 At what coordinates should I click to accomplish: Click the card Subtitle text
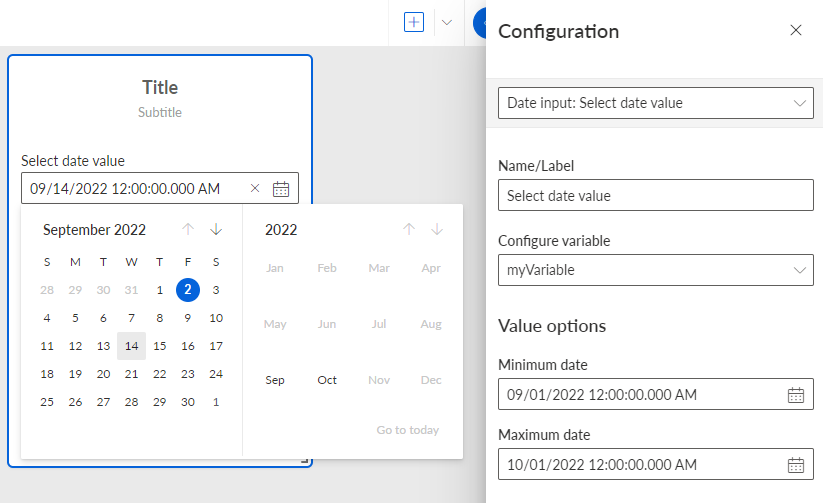(160, 112)
